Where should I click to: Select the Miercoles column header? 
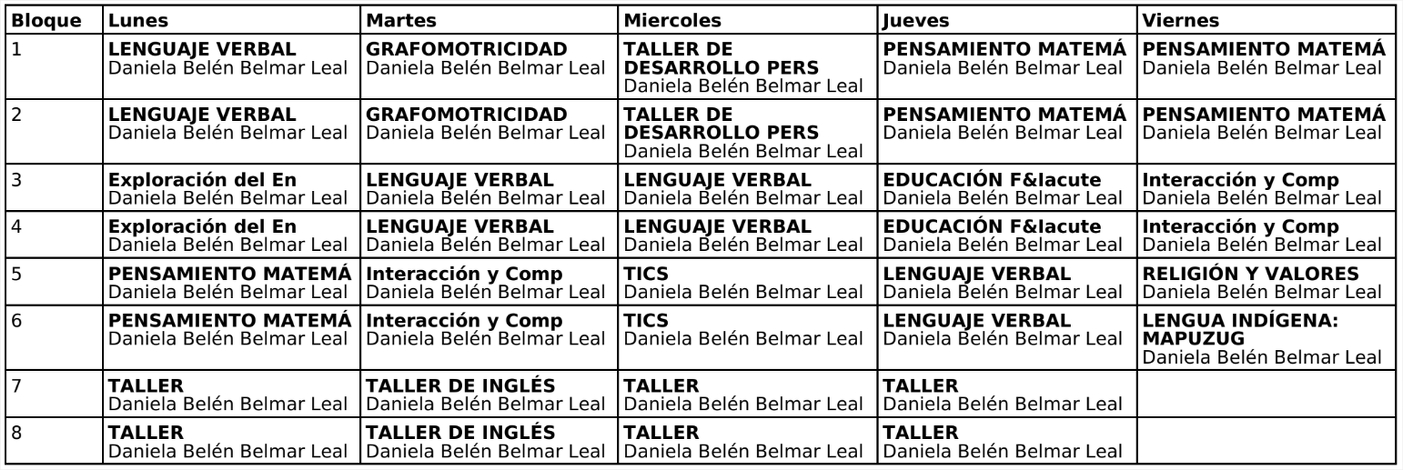(x=748, y=20)
